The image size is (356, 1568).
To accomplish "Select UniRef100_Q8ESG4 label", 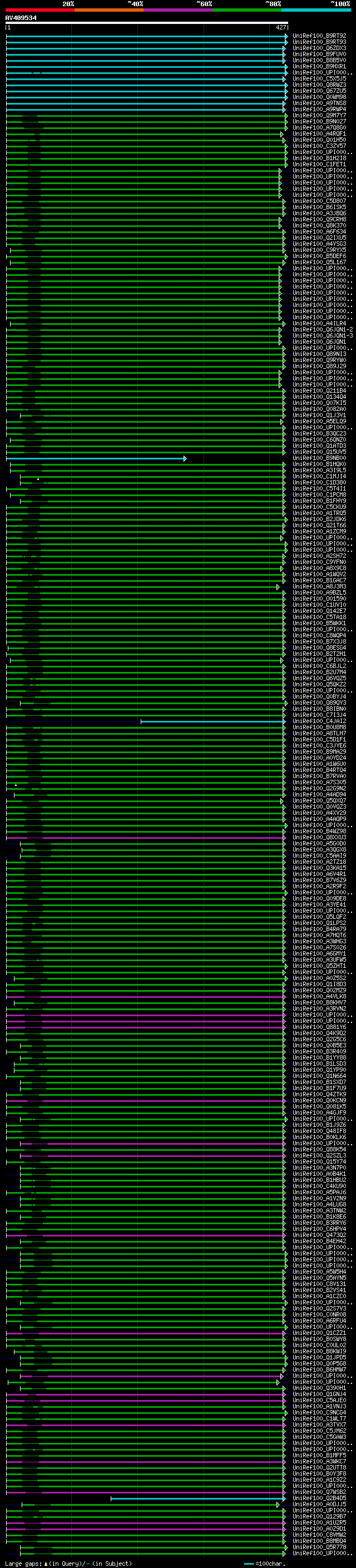I will pyautogui.click(x=319, y=647).
